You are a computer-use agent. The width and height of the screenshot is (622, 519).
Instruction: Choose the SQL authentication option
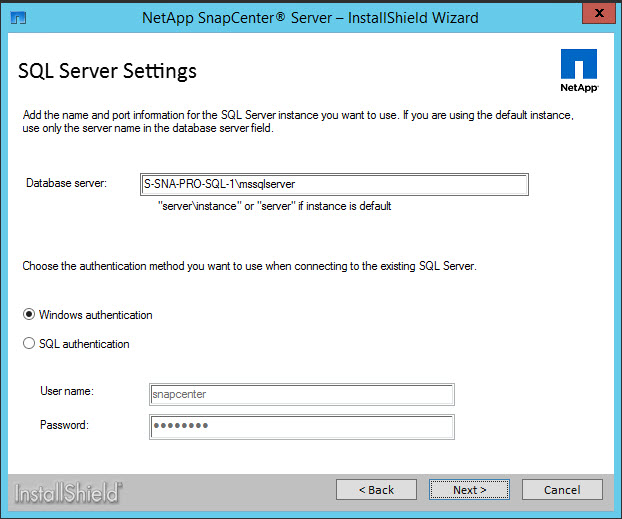29,344
